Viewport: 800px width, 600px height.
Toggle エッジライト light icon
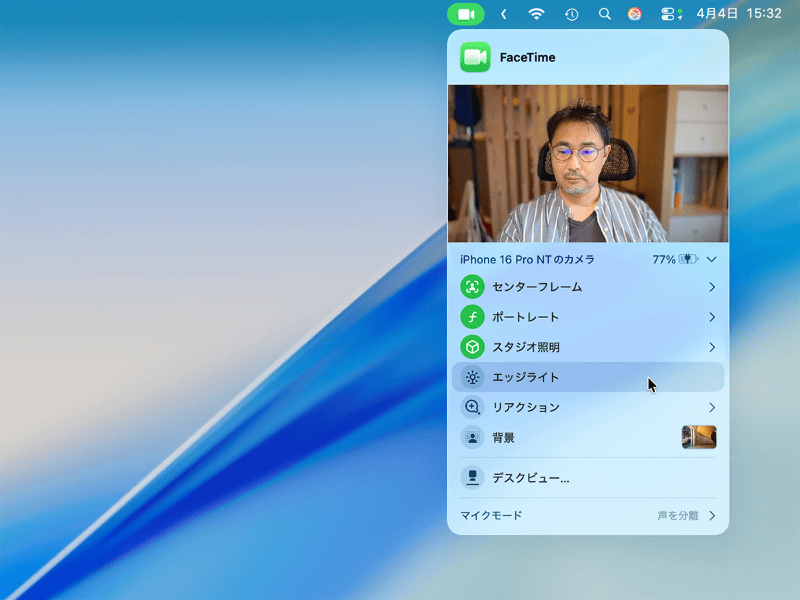[x=472, y=377]
